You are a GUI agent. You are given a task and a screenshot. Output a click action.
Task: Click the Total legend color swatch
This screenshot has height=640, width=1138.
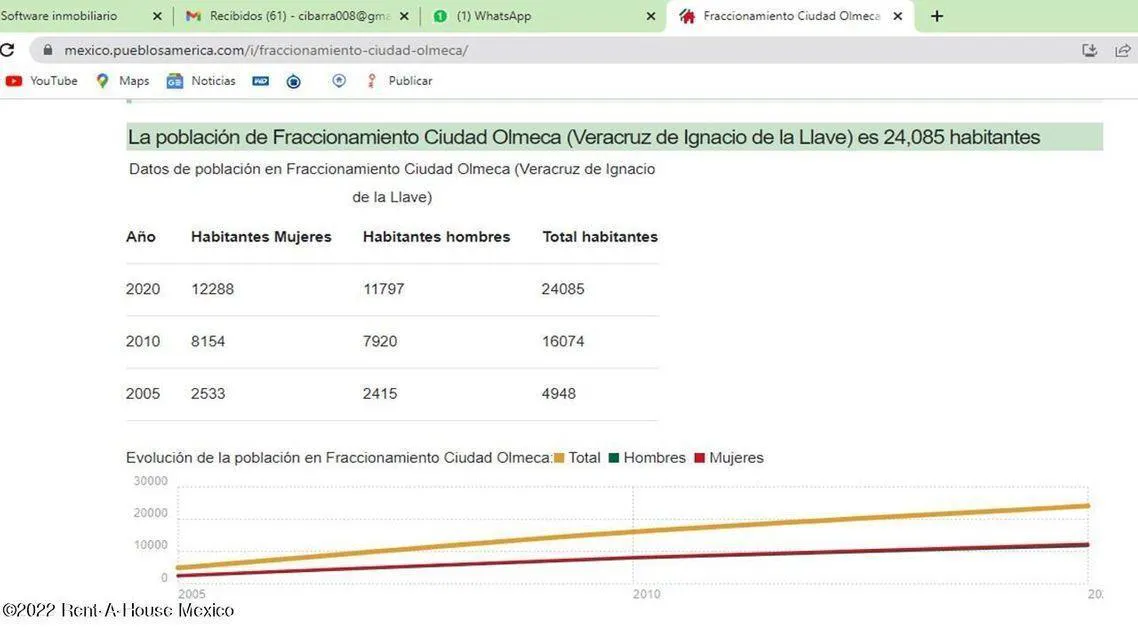pos(559,458)
